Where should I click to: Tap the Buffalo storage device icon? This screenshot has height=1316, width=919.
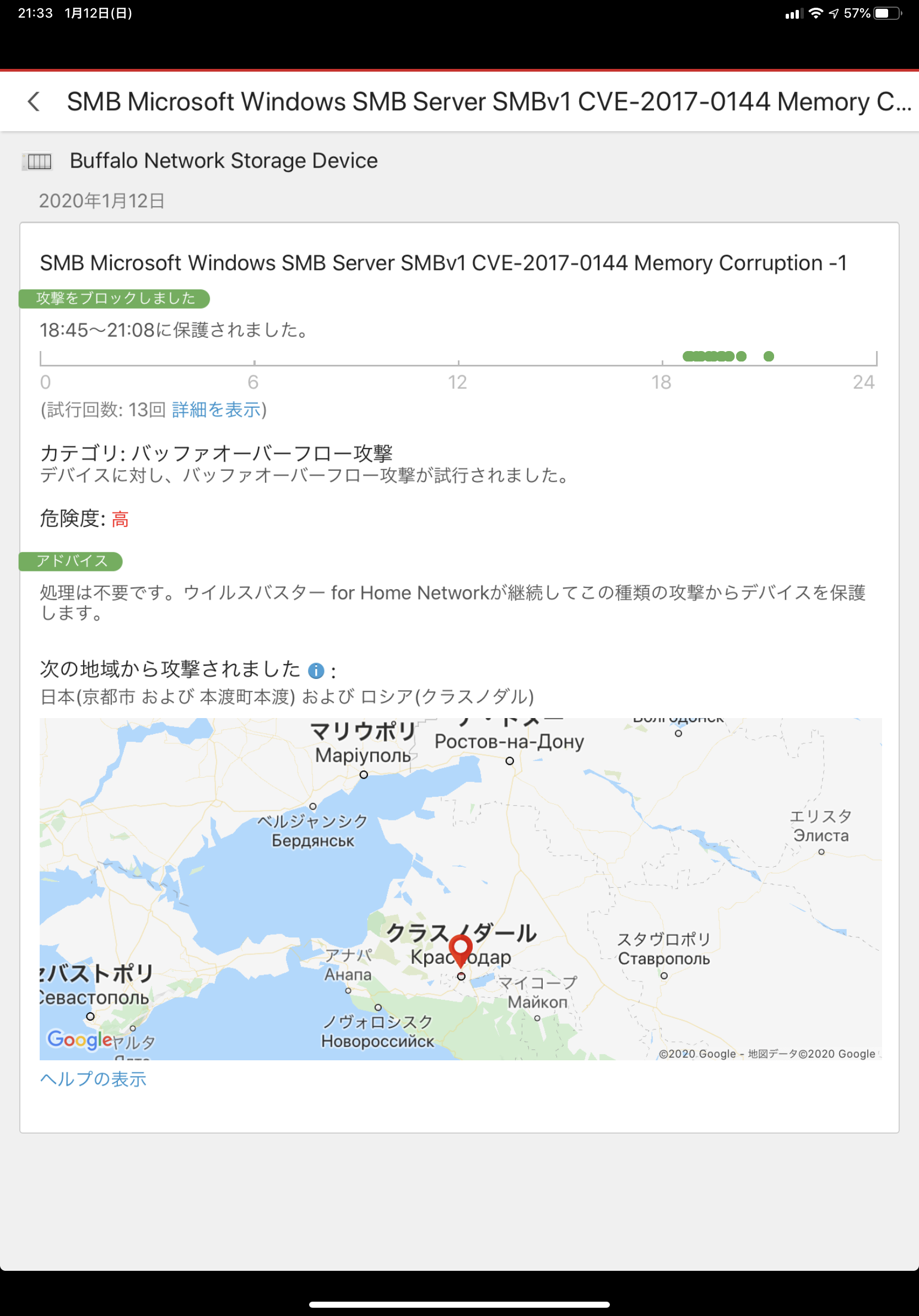37,161
